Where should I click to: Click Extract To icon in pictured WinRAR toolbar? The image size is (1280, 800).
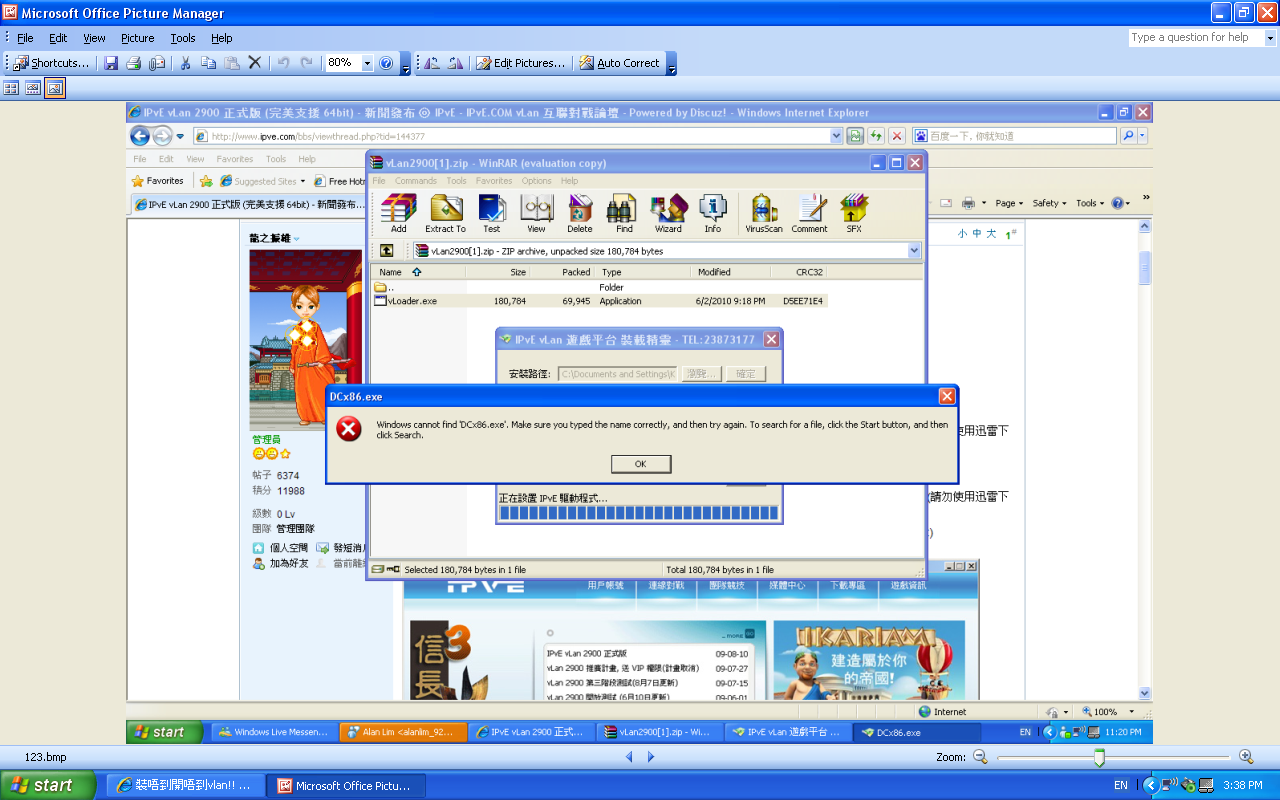pyautogui.click(x=445, y=213)
